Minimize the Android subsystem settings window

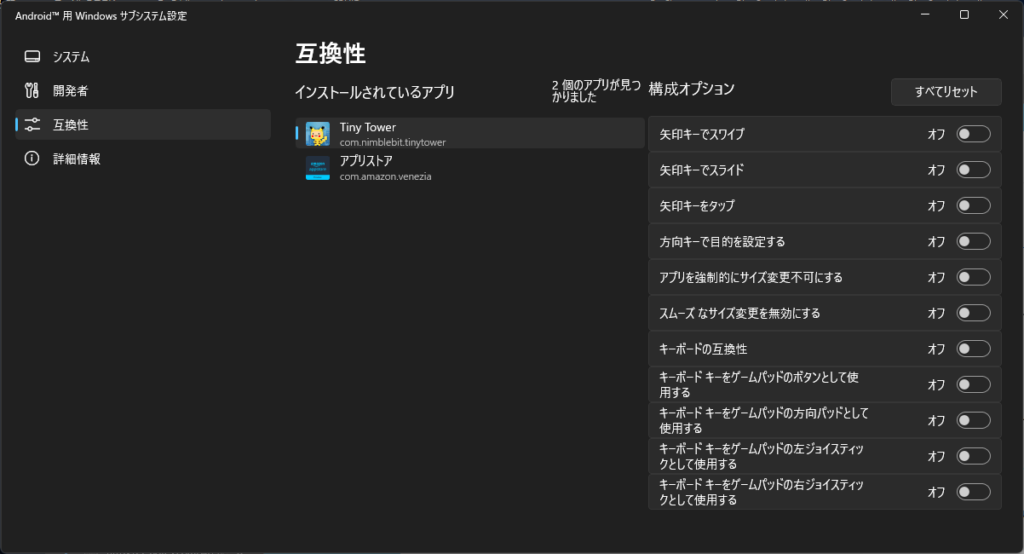(x=925, y=14)
